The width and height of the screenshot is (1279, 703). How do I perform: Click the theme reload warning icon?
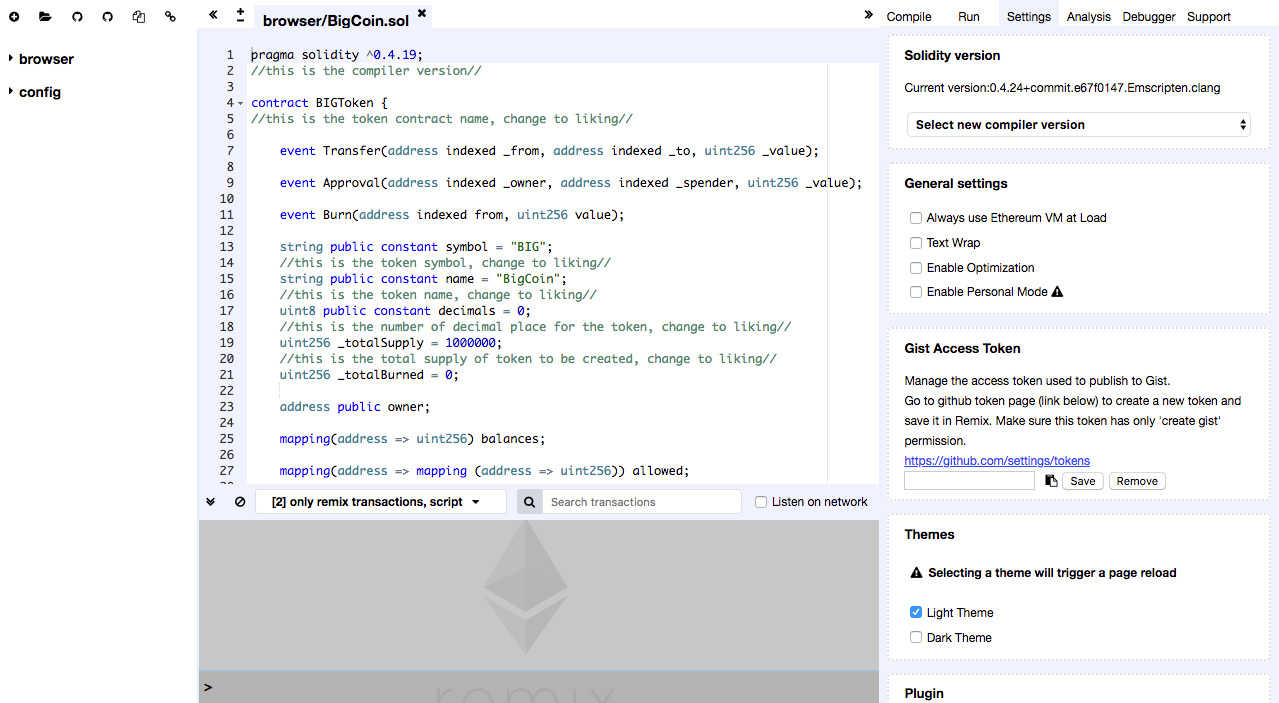(x=916, y=573)
